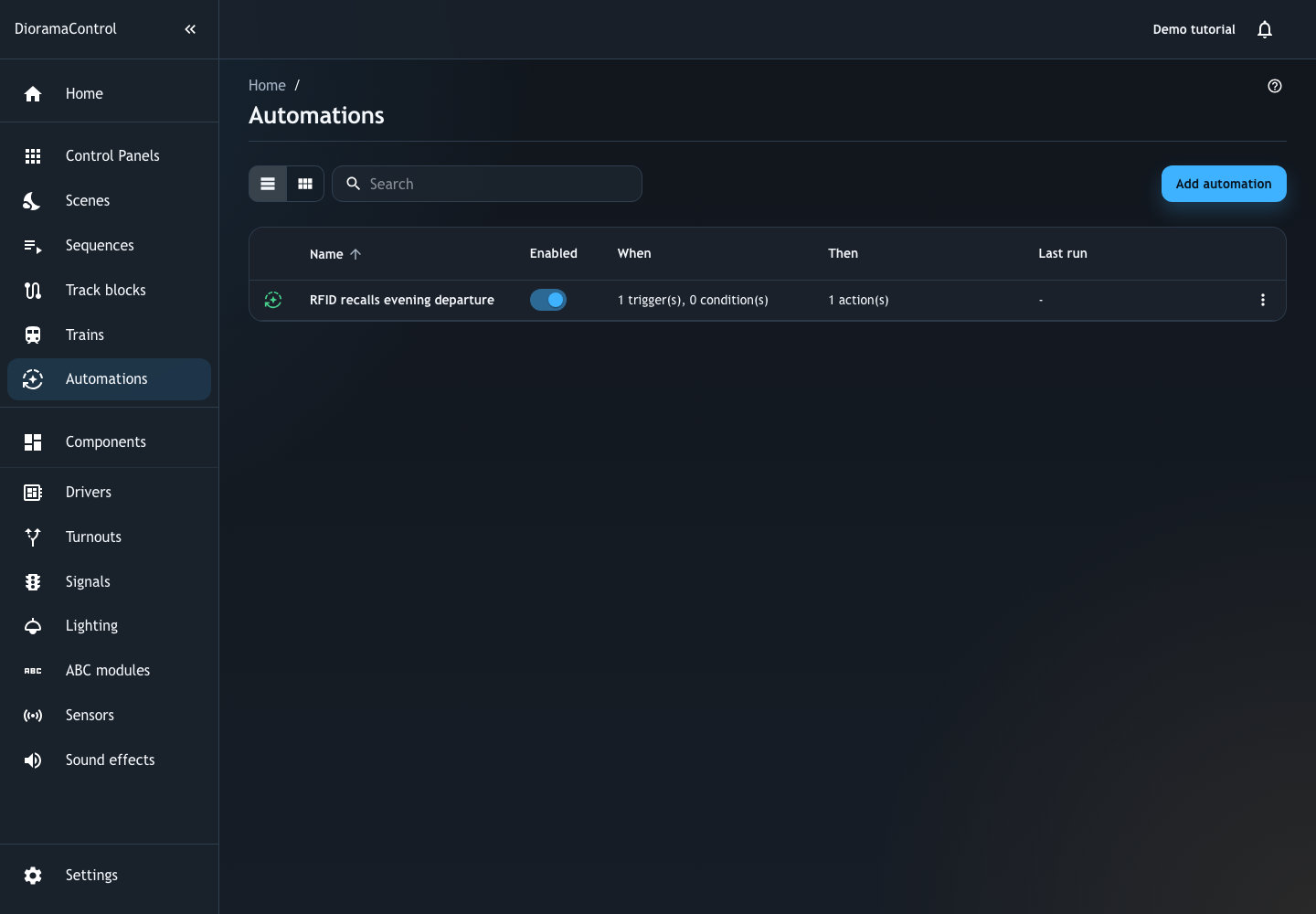Navigate to Signals
1316x914 pixels.
(110, 582)
